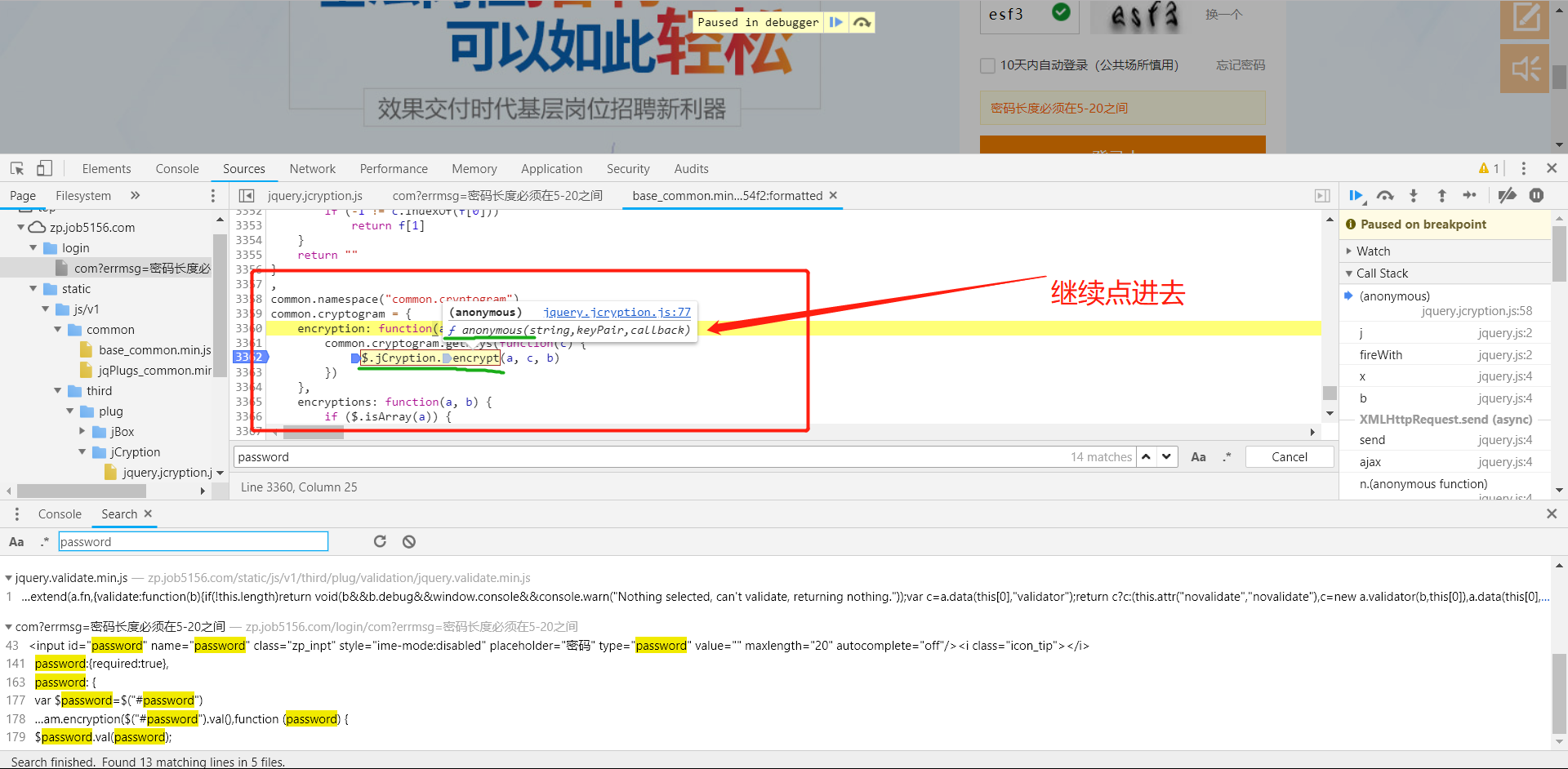Open the Security panel
1568x769 pixels.
(x=628, y=169)
